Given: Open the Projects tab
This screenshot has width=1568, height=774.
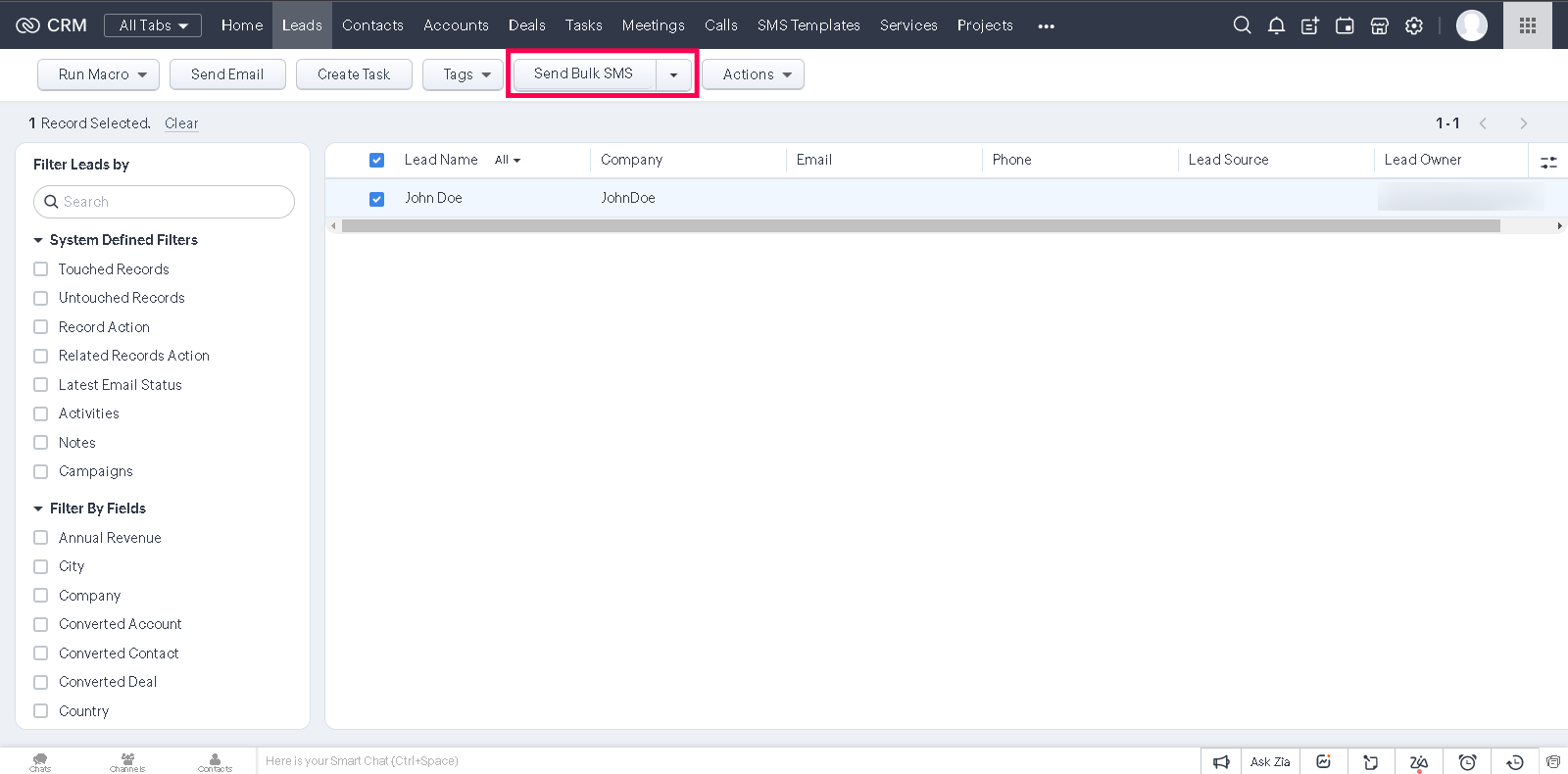Looking at the screenshot, I should [985, 25].
